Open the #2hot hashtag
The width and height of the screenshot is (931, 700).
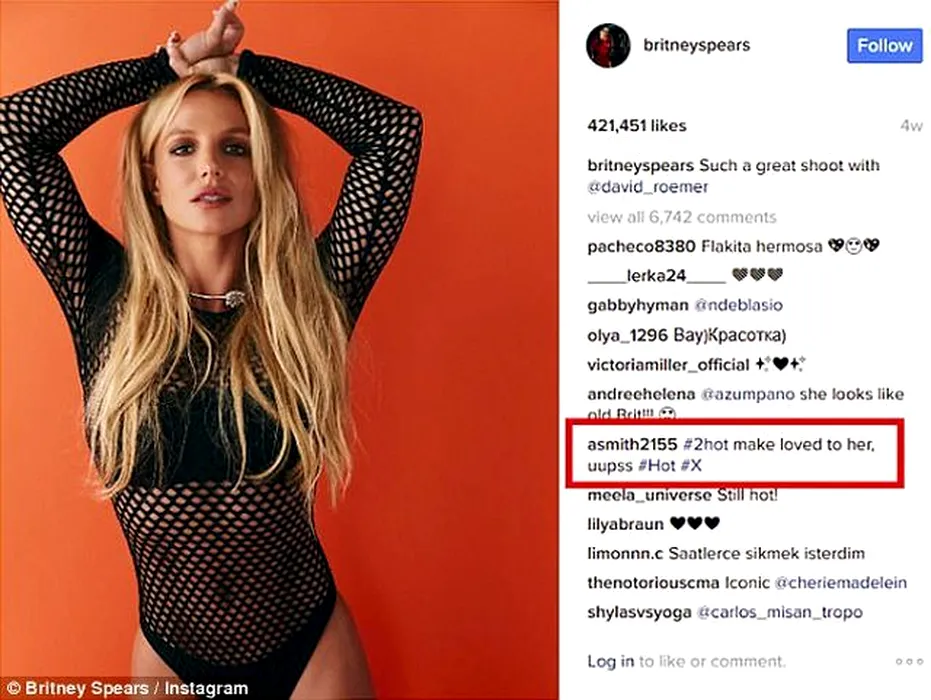[705, 445]
